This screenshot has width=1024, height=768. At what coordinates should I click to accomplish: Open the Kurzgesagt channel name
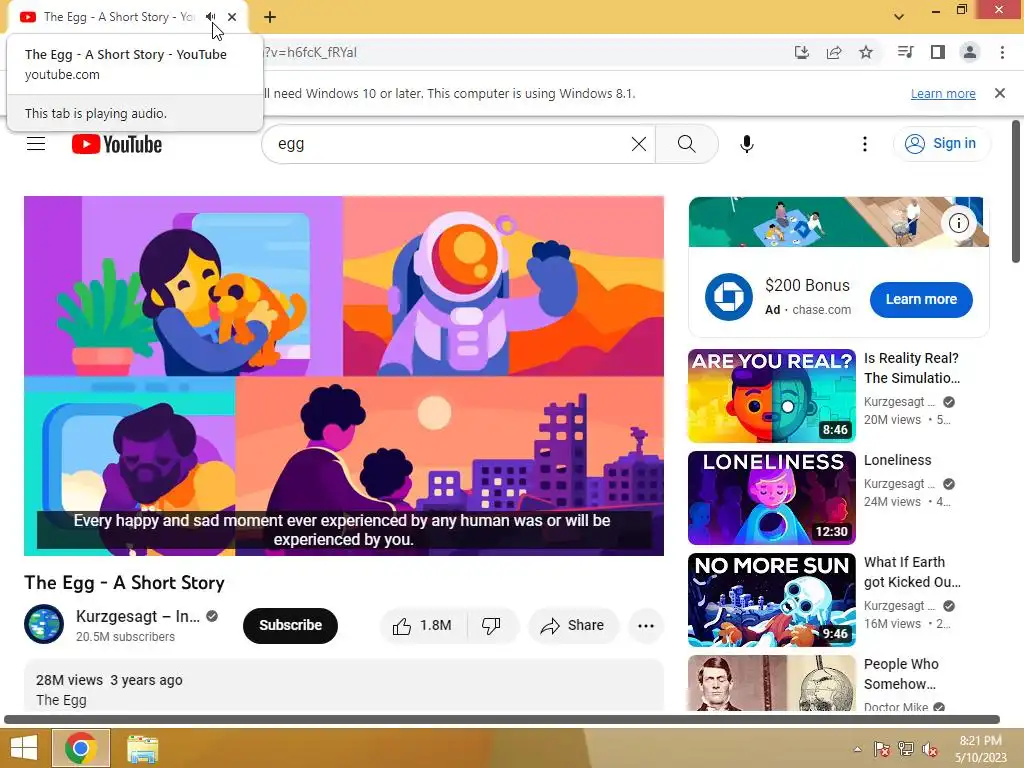click(x=138, y=616)
